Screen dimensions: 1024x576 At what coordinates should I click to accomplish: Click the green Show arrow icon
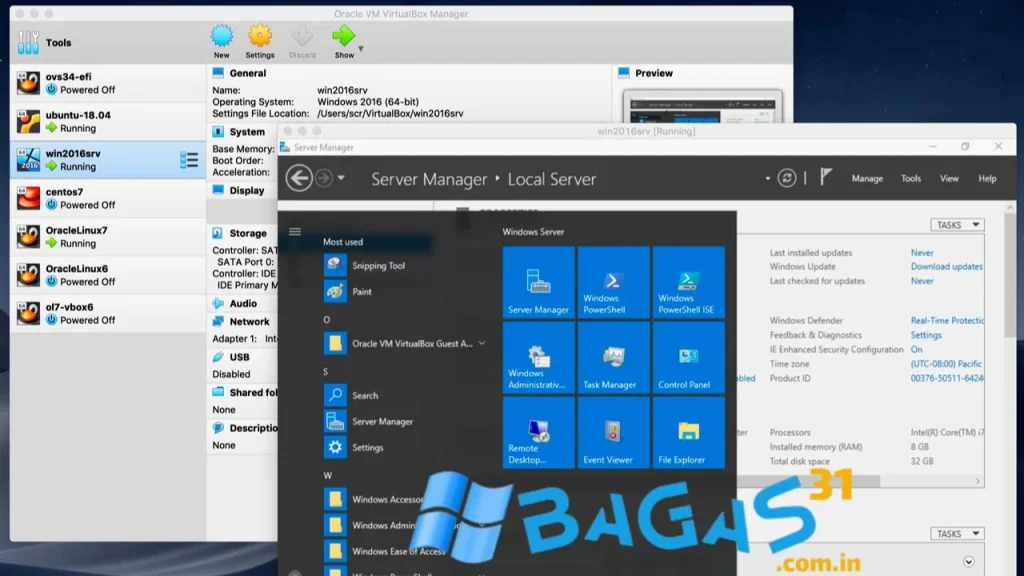pos(343,37)
